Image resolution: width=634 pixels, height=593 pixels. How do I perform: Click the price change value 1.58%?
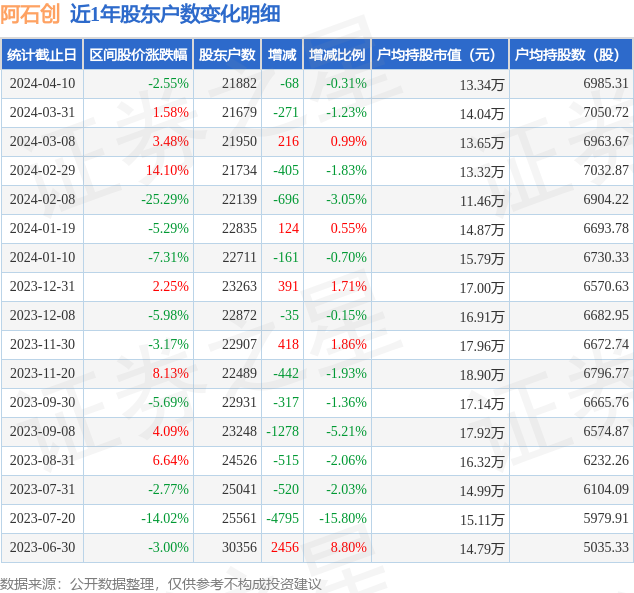pos(171,112)
